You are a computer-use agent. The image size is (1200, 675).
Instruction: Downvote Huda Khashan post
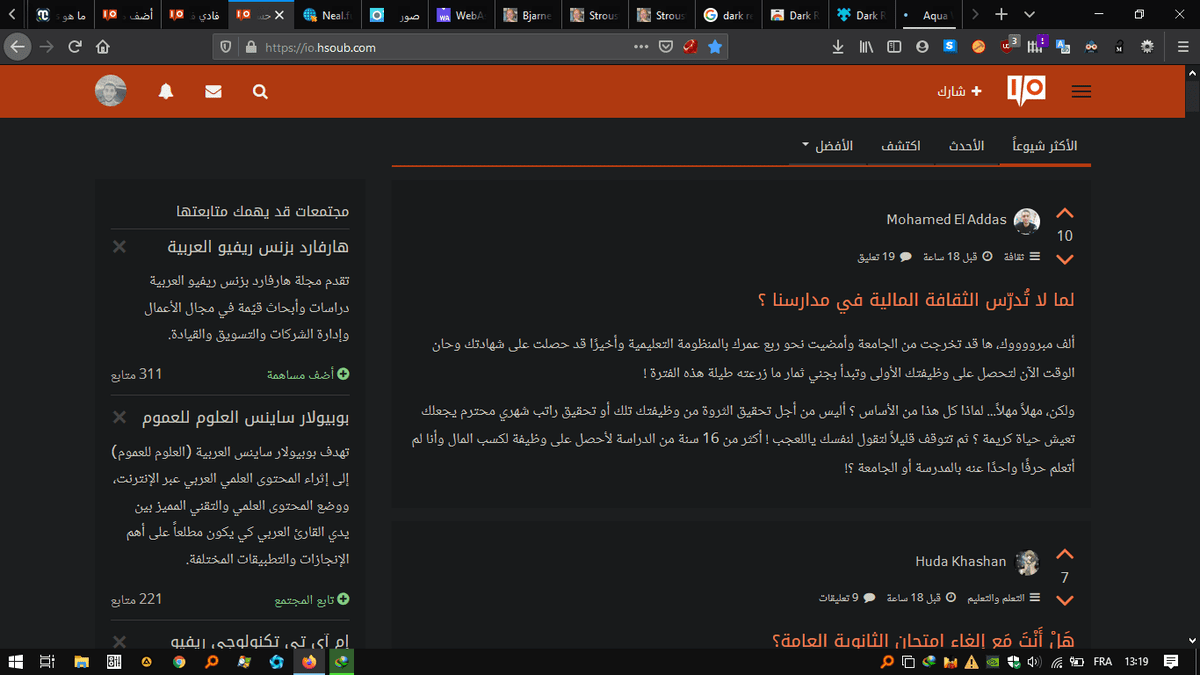pos(1065,600)
